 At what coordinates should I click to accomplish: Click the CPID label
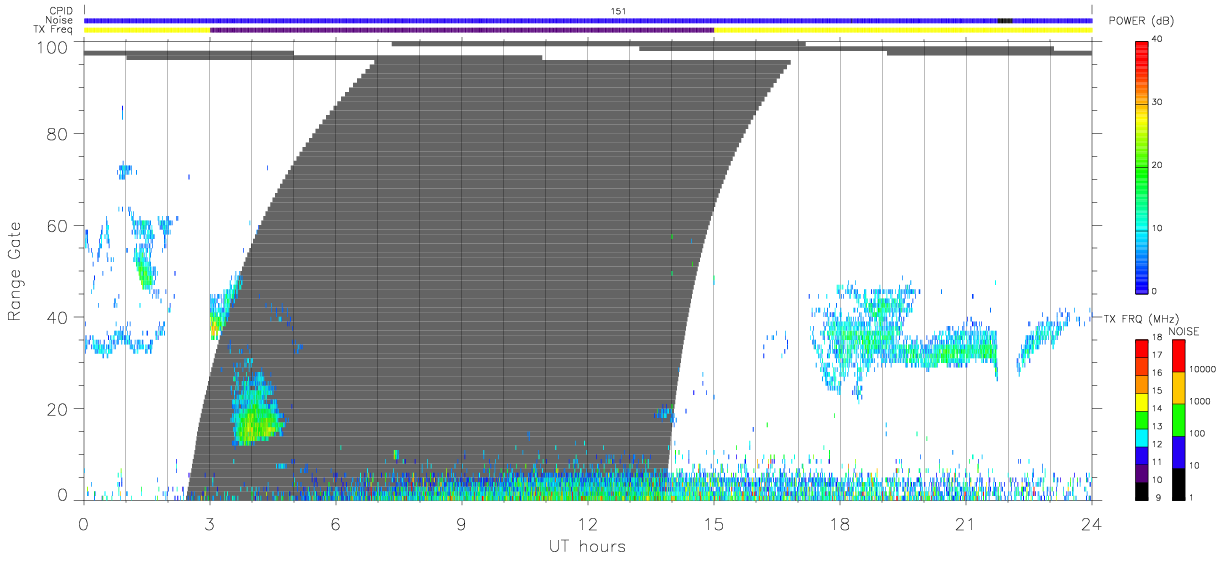click(x=60, y=11)
